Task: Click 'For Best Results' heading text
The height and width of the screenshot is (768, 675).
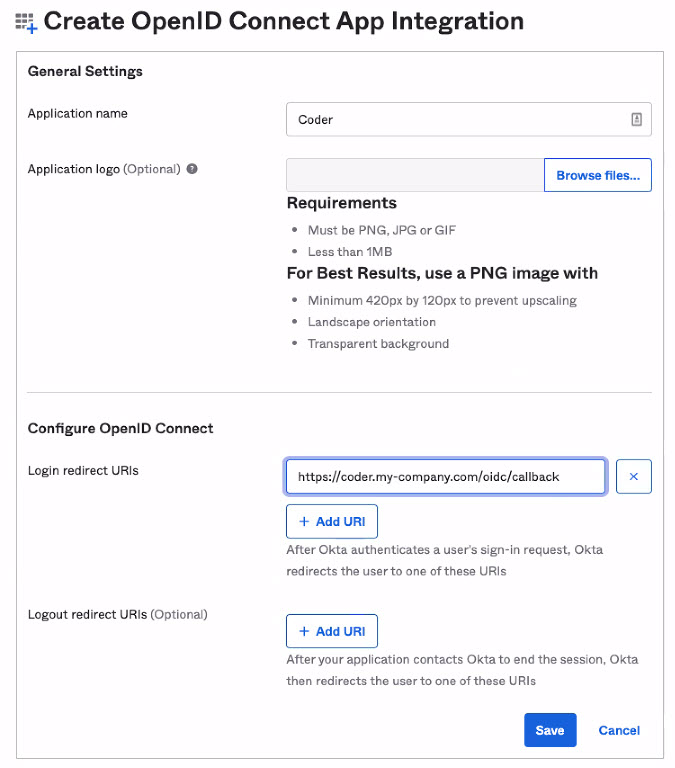Action: 442,273
